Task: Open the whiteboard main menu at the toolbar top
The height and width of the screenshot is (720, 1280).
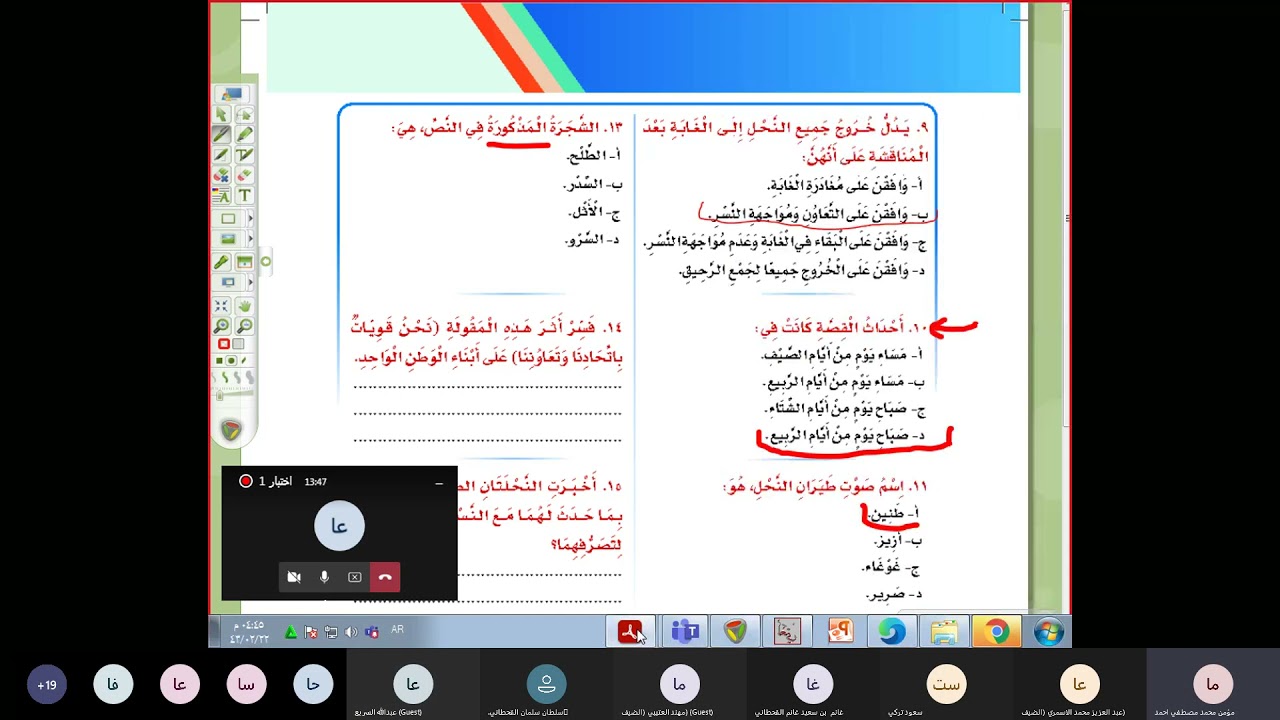Action: [x=231, y=94]
